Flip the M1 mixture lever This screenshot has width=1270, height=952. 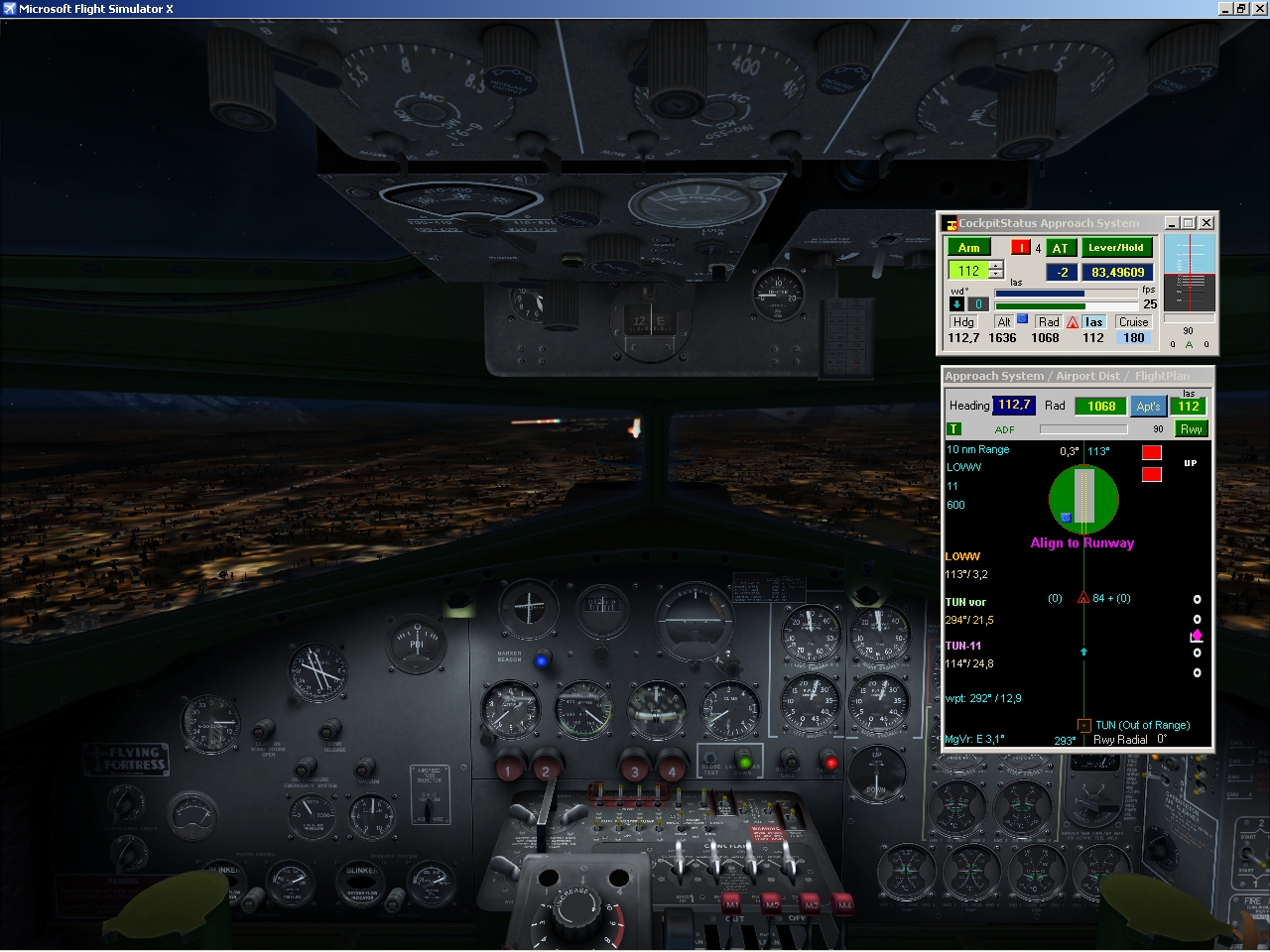click(732, 904)
